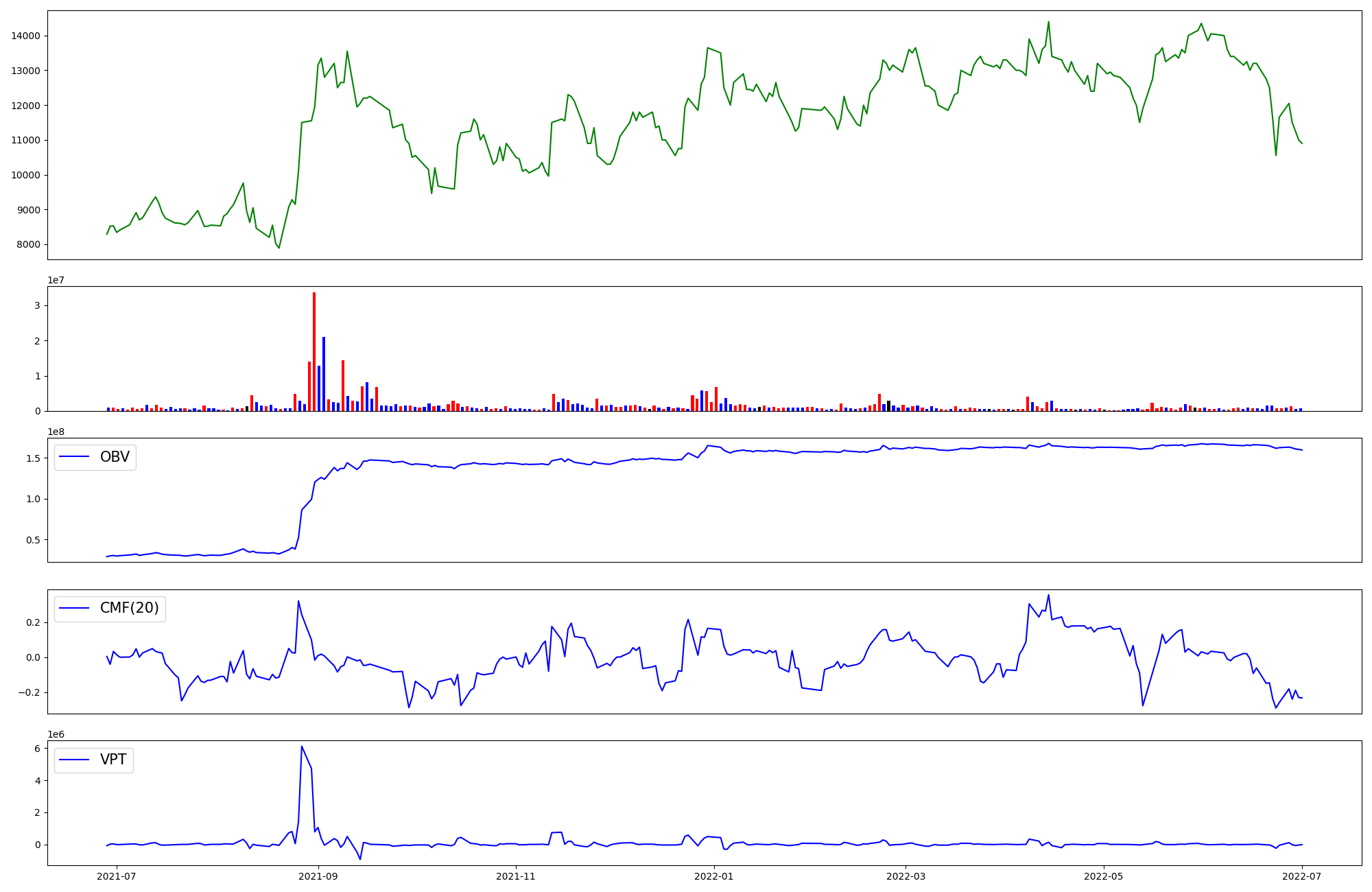Click the 14000 price axis tick label

point(25,36)
